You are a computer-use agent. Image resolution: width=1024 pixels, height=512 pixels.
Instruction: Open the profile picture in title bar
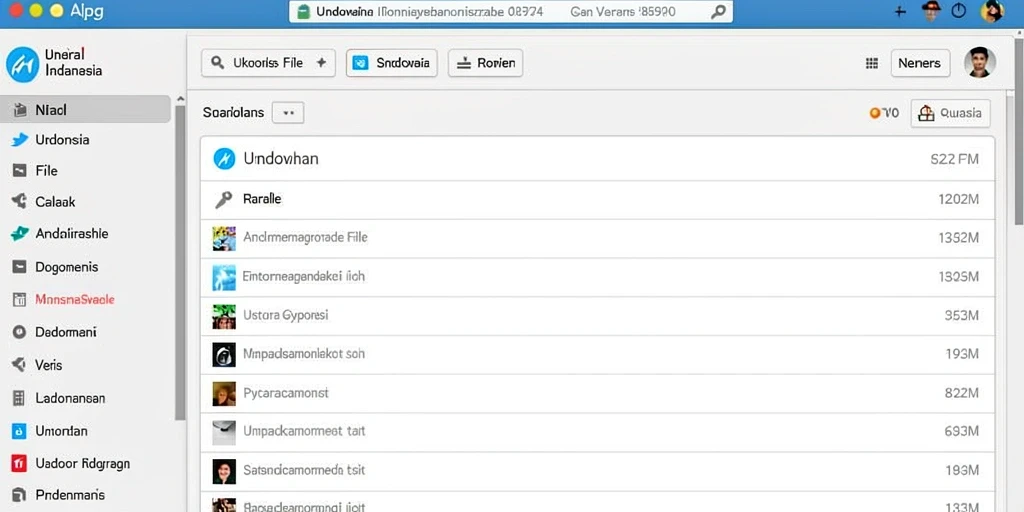pos(992,11)
